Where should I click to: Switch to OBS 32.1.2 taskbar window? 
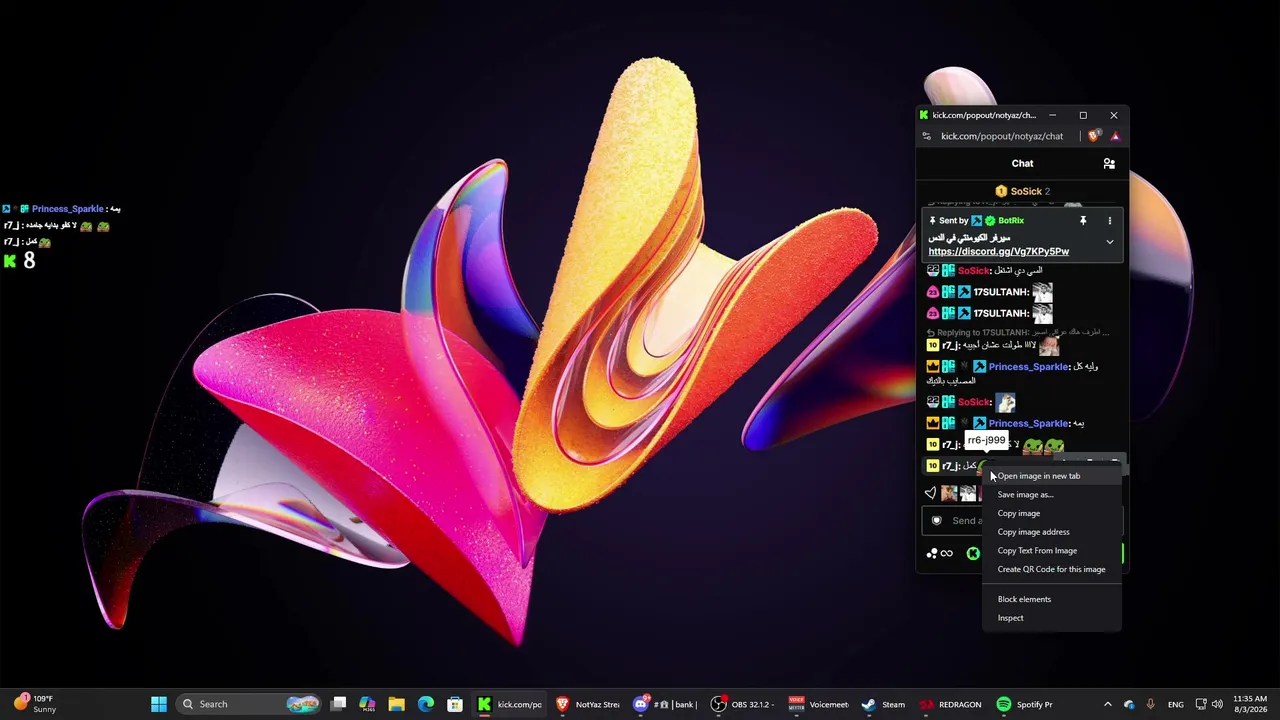click(x=744, y=704)
